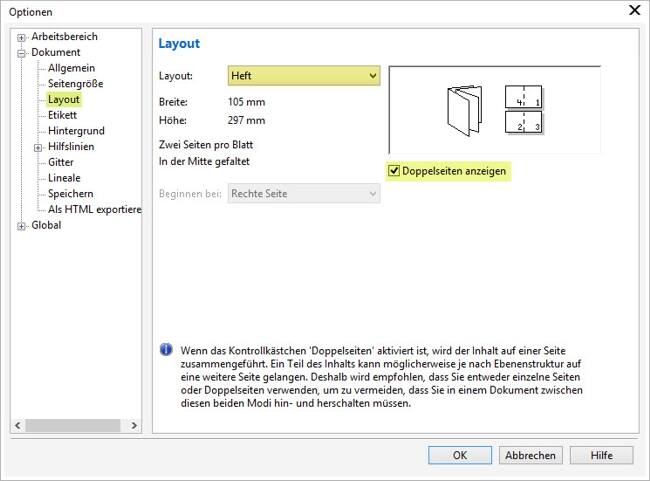Expand the Global tree node
The width and height of the screenshot is (650, 481).
21,226
